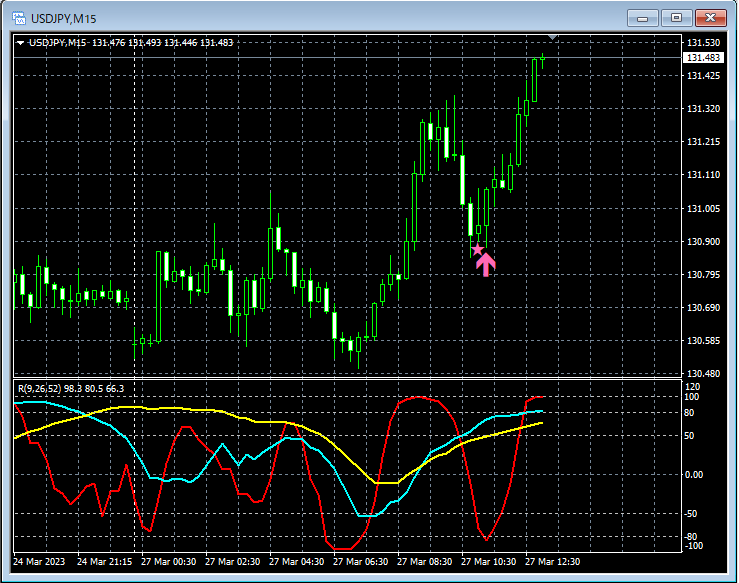The image size is (739, 583).
Task: Click the chart shift triangle marker at top
Action: pos(553,37)
